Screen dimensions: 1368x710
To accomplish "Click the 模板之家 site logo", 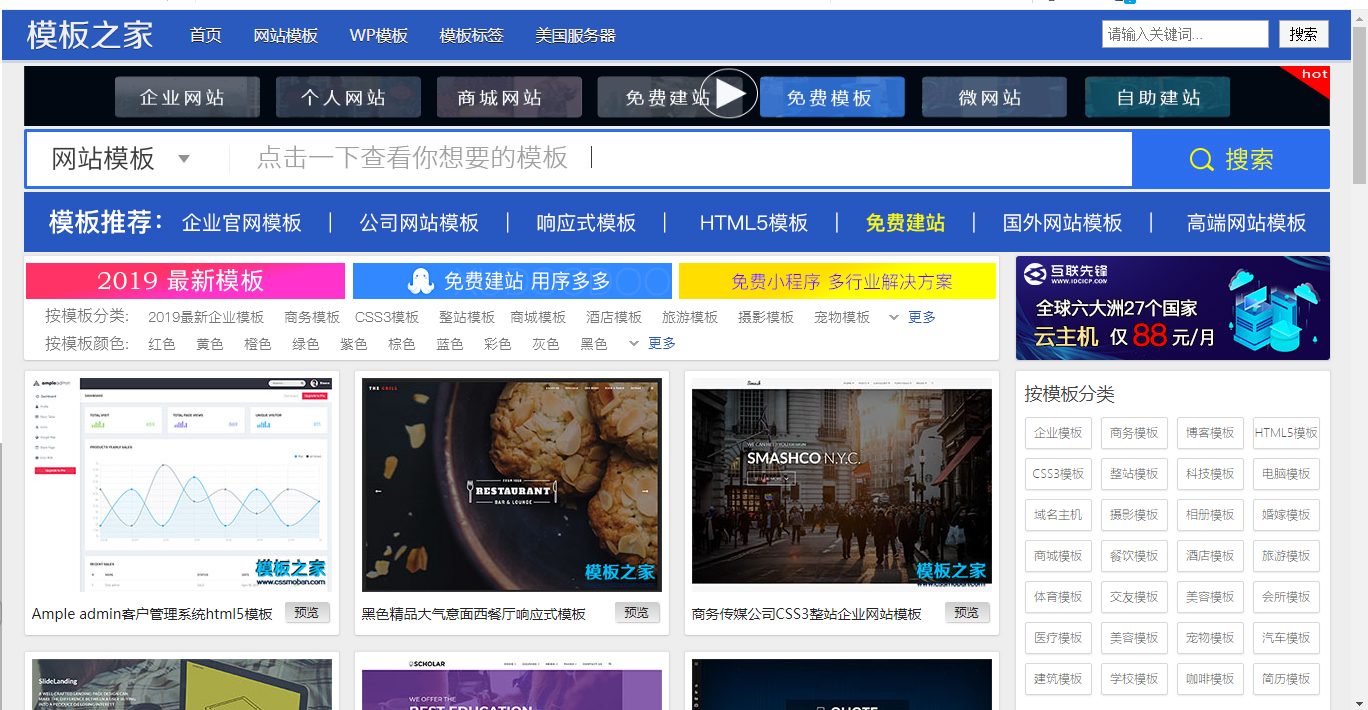I will (90, 35).
